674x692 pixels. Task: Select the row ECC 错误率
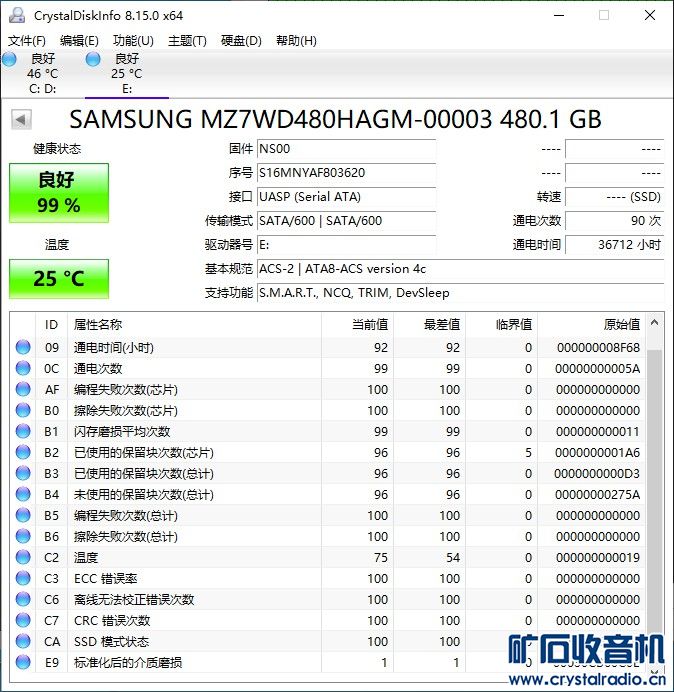click(x=328, y=578)
